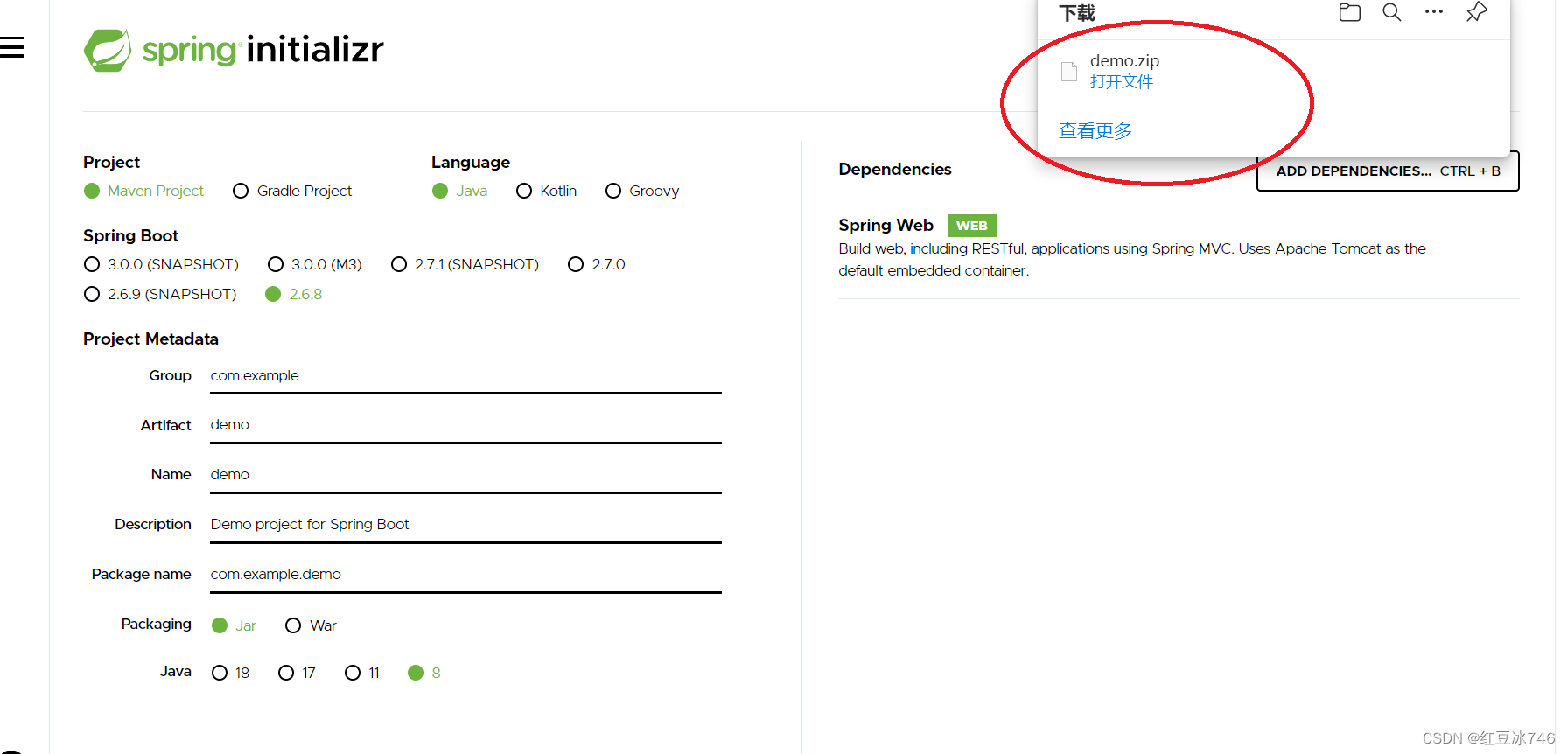Click 查看更多 to see more downloads
1568x754 pixels.
tap(1095, 130)
